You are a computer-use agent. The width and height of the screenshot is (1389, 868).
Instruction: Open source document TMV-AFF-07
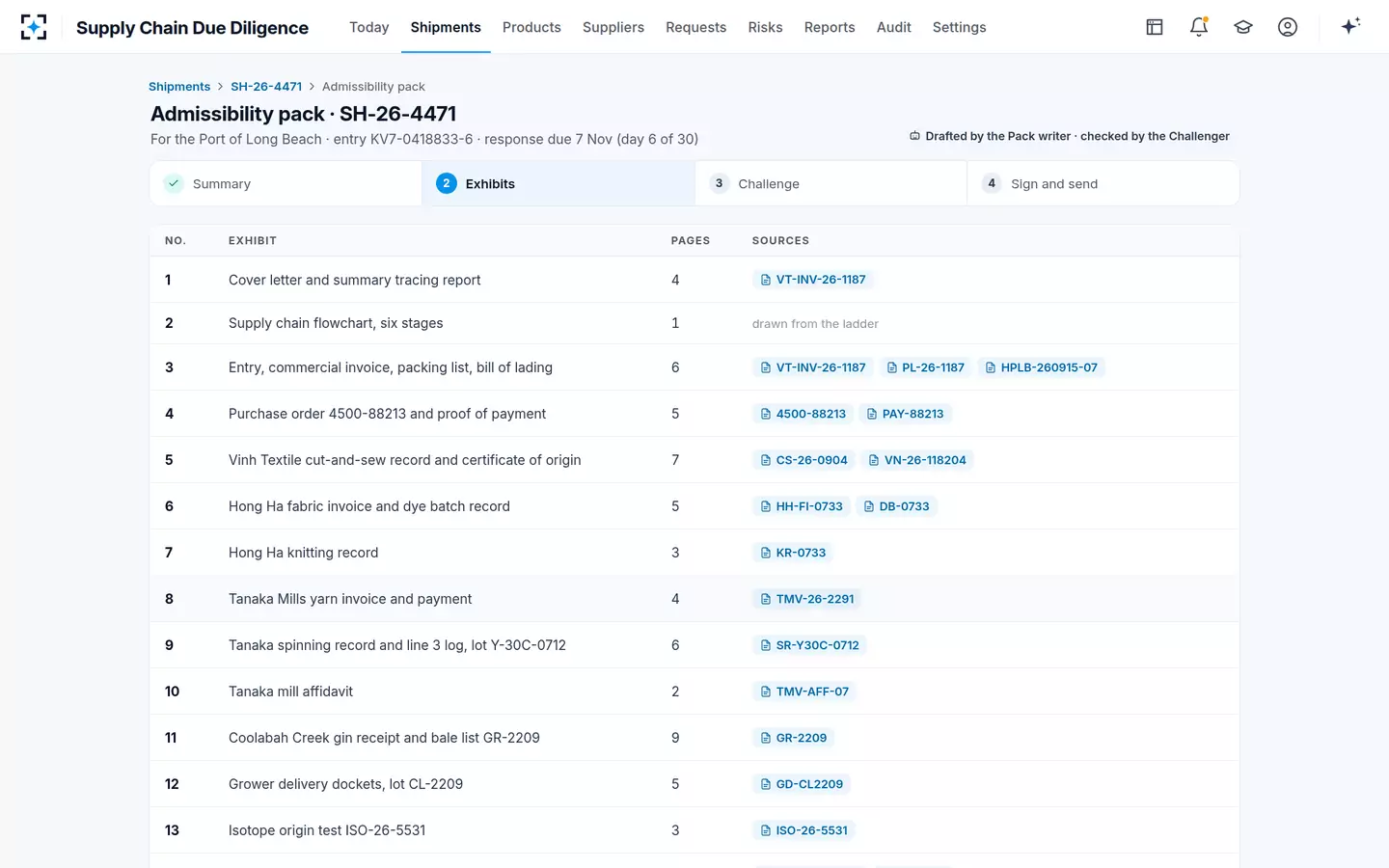click(x=804, y=692)
